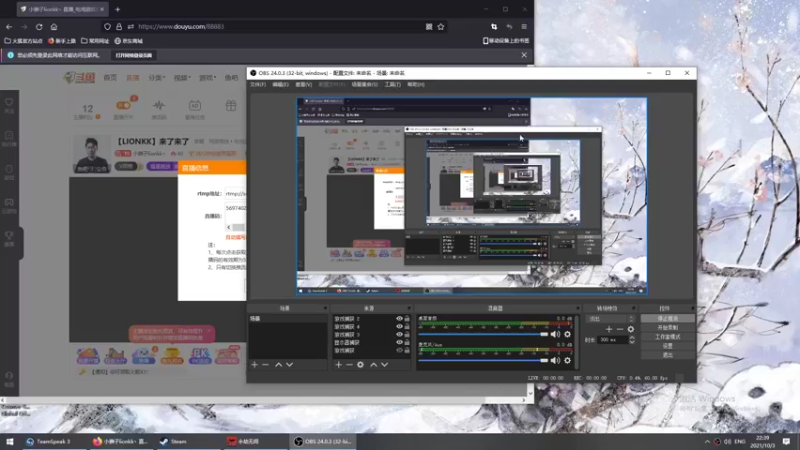This screenshot has height=450, width=800.
Task: Toggle lock on 窗口捕获 3 source
Action: [x=407, y=334]
